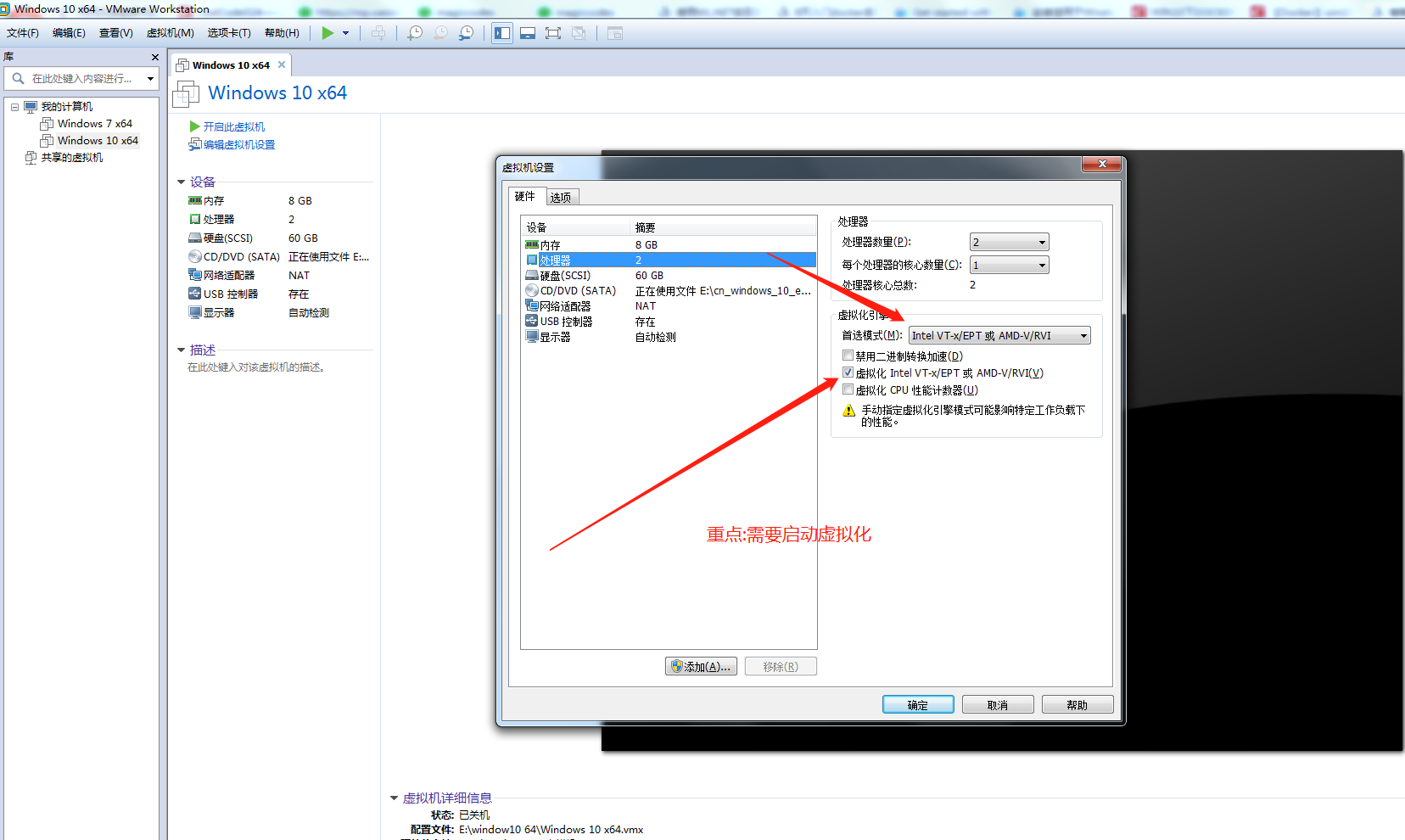Click USB 控制器 icon in main device summary
1405x840 pixels.
195,294
